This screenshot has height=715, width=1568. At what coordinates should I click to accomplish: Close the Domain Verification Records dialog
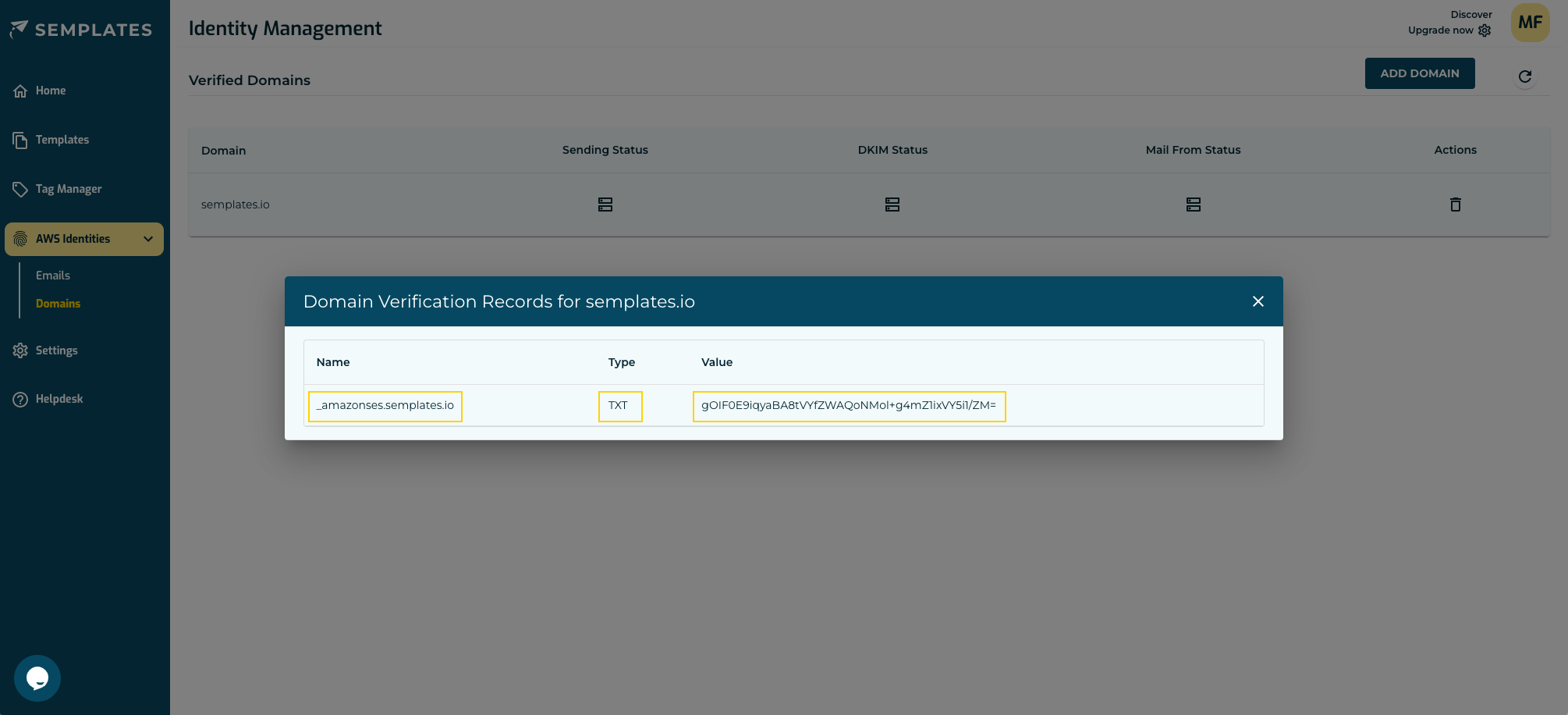1258,301
